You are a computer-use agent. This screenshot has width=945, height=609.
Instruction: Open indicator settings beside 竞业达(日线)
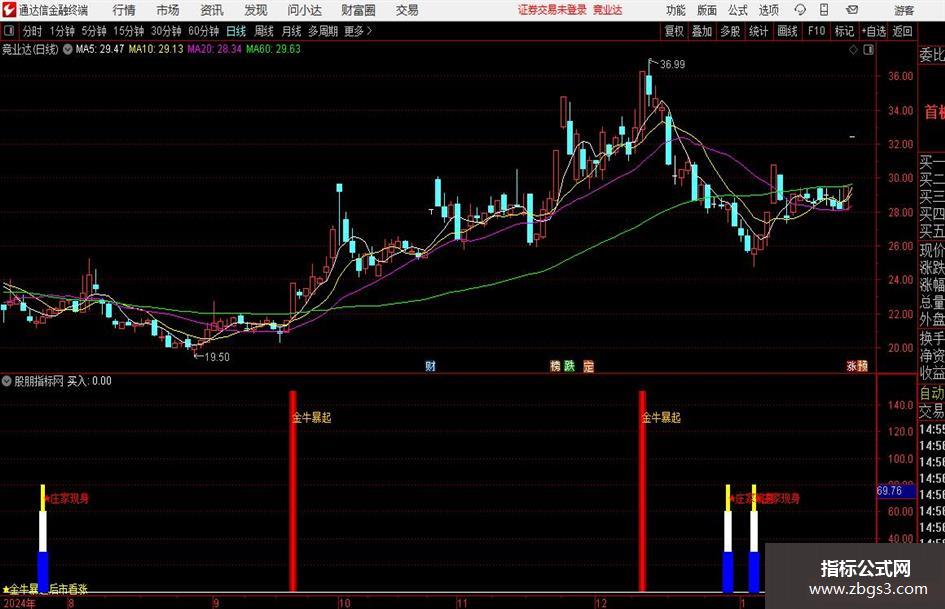point(68,49)
